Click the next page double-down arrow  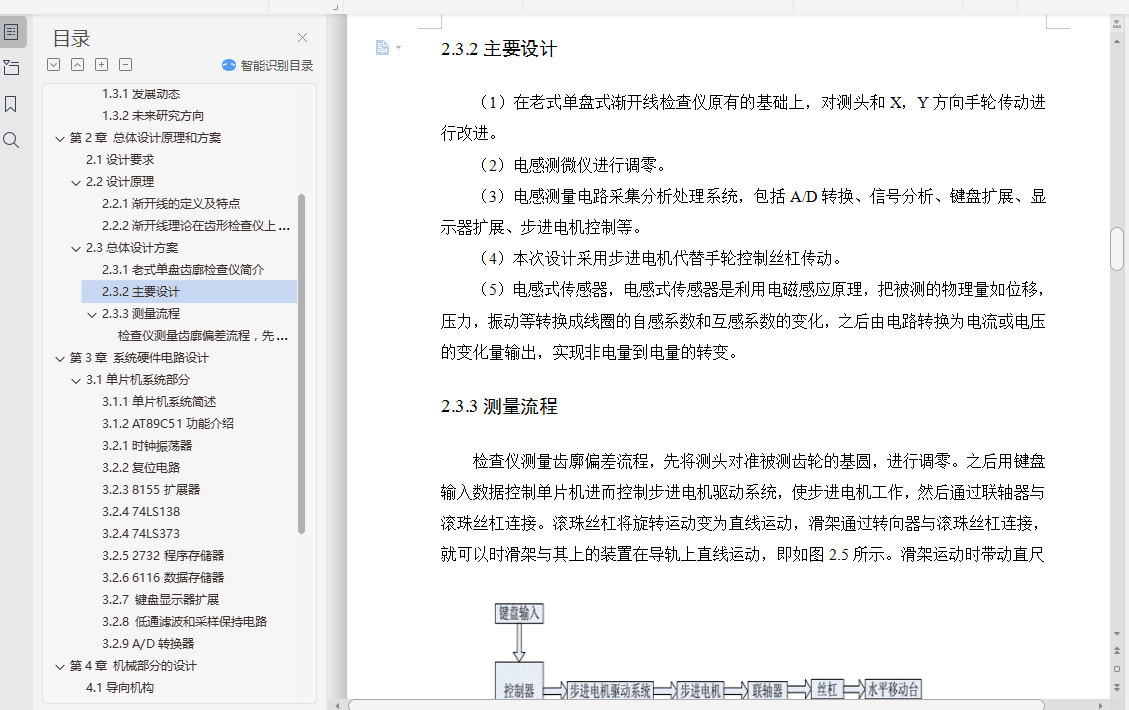[1117, 687]
